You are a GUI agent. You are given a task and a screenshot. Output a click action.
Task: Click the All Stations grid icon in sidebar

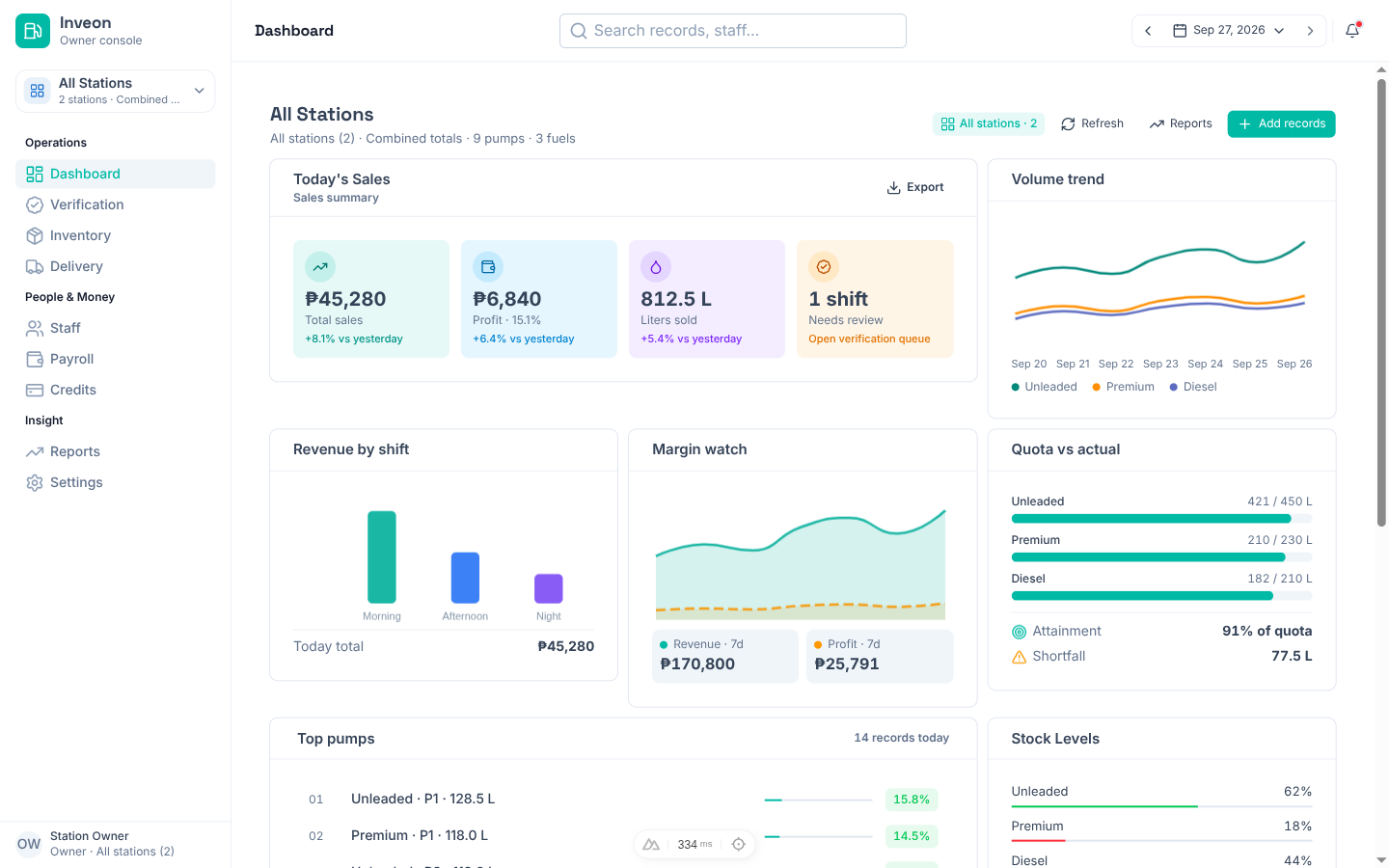pyautogui.click(x=38, y=91)
